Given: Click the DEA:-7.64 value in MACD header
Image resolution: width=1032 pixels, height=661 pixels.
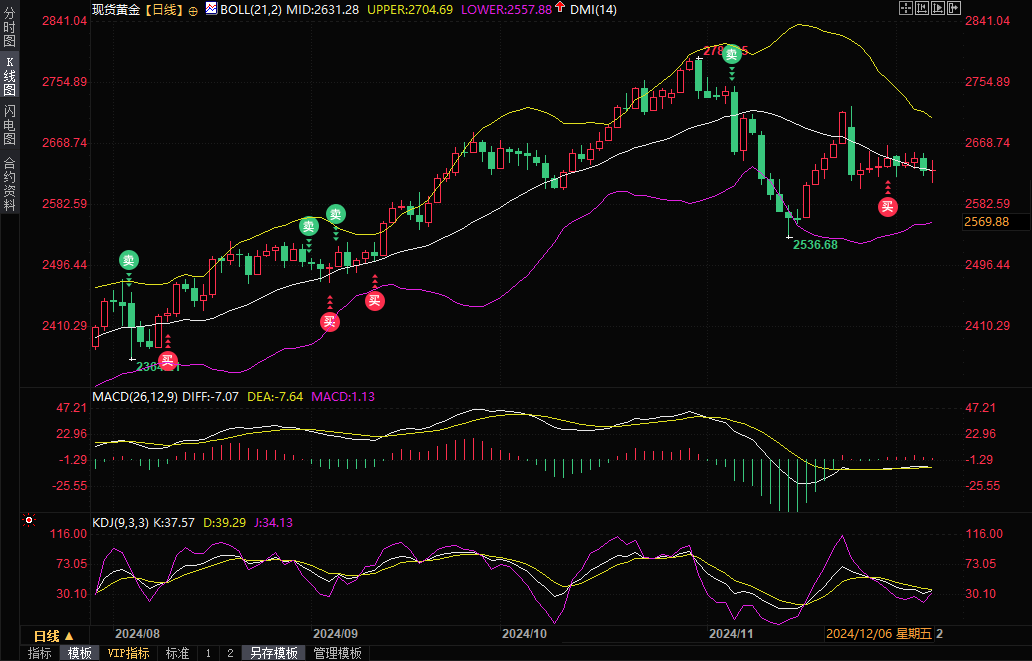Looking at the screenshot, I should [x=274, y=396].
